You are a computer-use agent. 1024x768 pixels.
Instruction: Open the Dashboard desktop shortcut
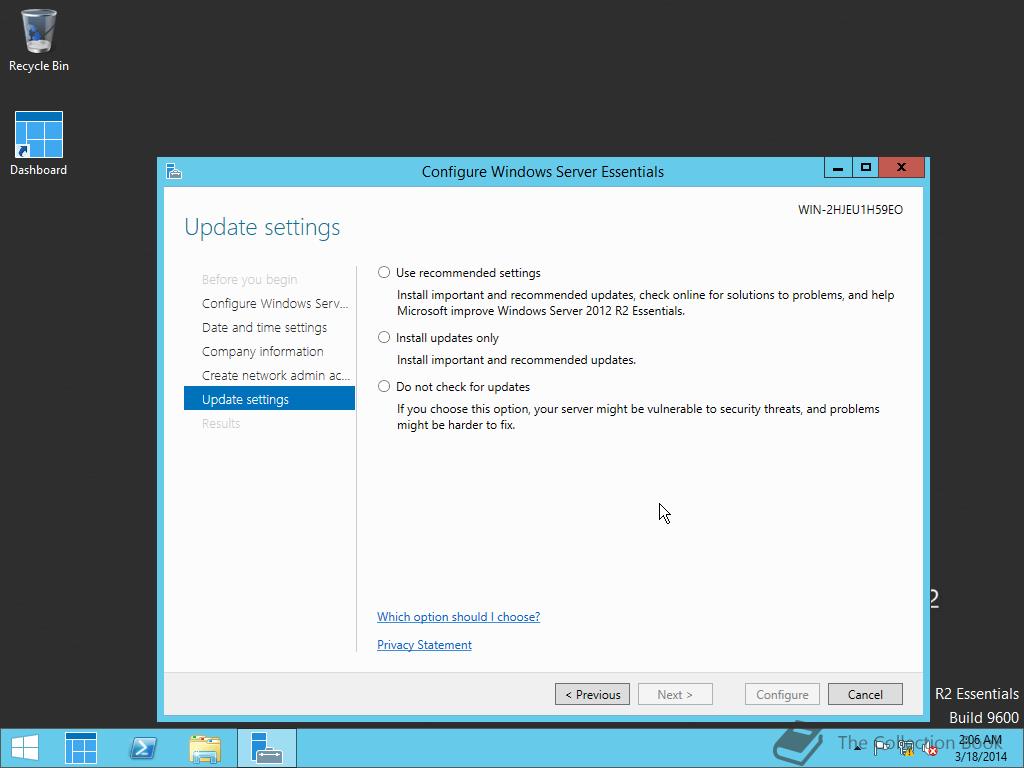[x=39, y=144]
